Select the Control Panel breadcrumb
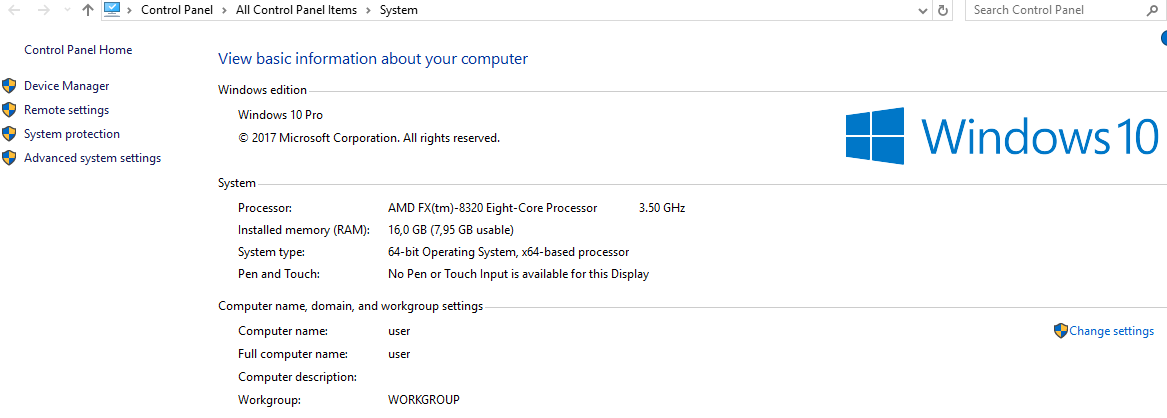Viewport: 1167px width, 418px height. point(176,10)
